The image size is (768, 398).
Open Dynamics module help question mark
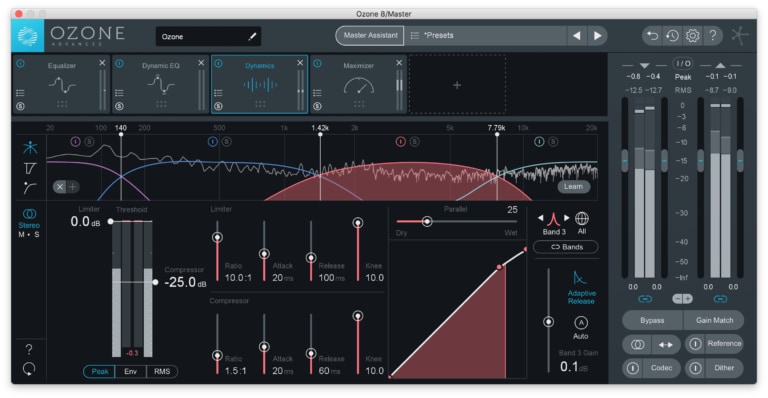point(29,349)
